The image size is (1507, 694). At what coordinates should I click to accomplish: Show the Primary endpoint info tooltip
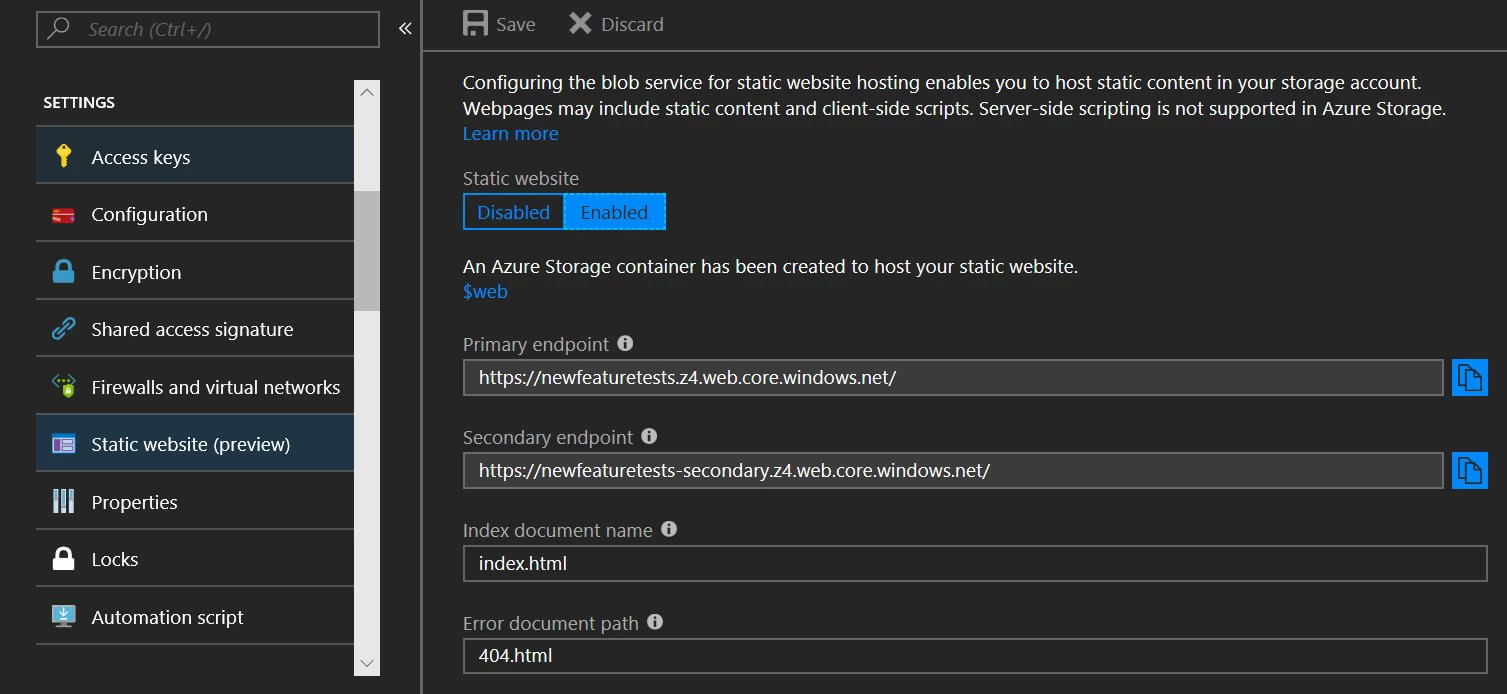tap(625, 343)
